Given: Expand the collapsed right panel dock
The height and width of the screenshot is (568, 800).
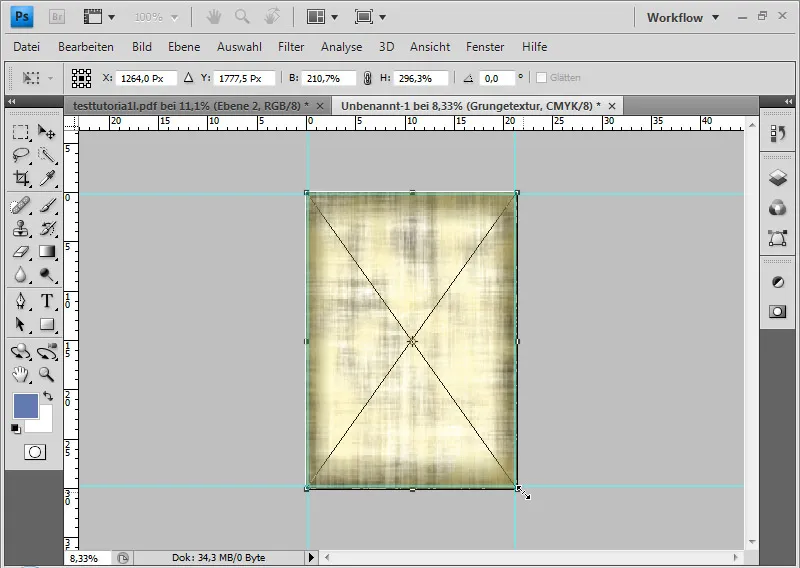Looking at the screenshot, I should pos(789,102).
